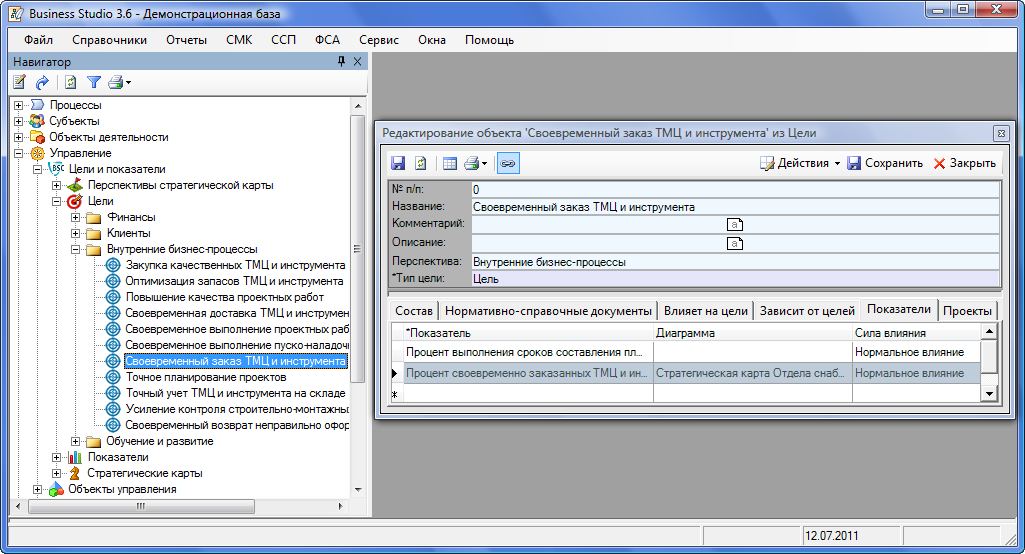Switch to the Влияет на цели tab
The image size is (1025, 554).
pos(705,311)
